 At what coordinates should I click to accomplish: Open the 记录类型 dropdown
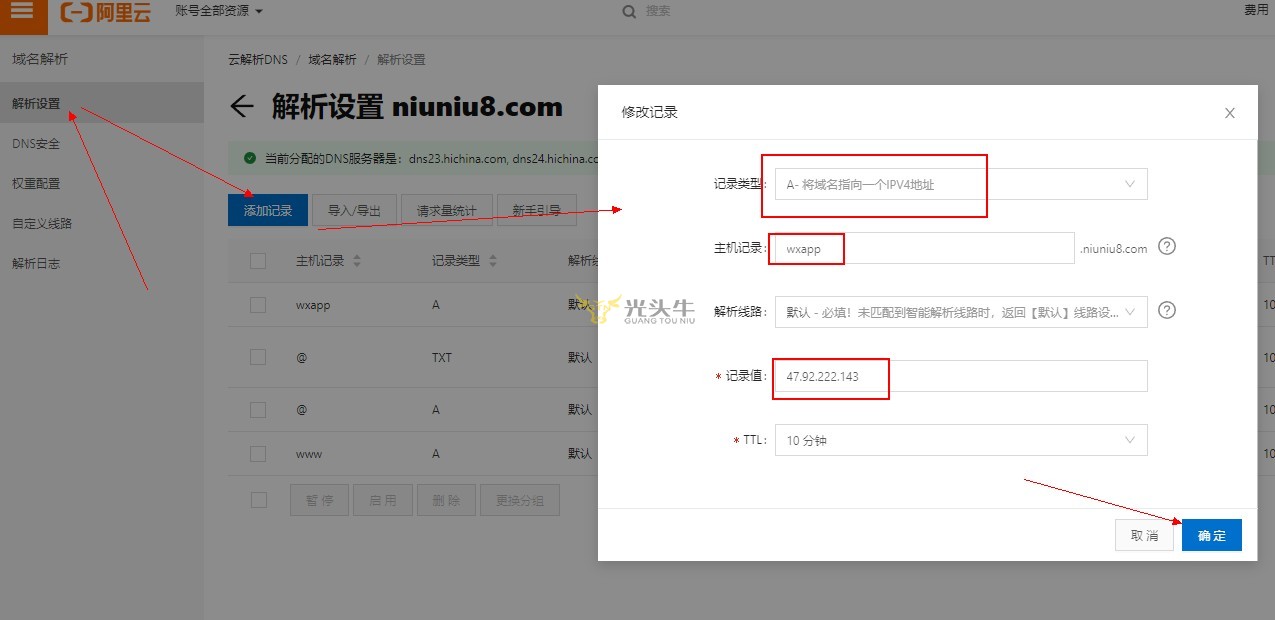pos(960,184)
